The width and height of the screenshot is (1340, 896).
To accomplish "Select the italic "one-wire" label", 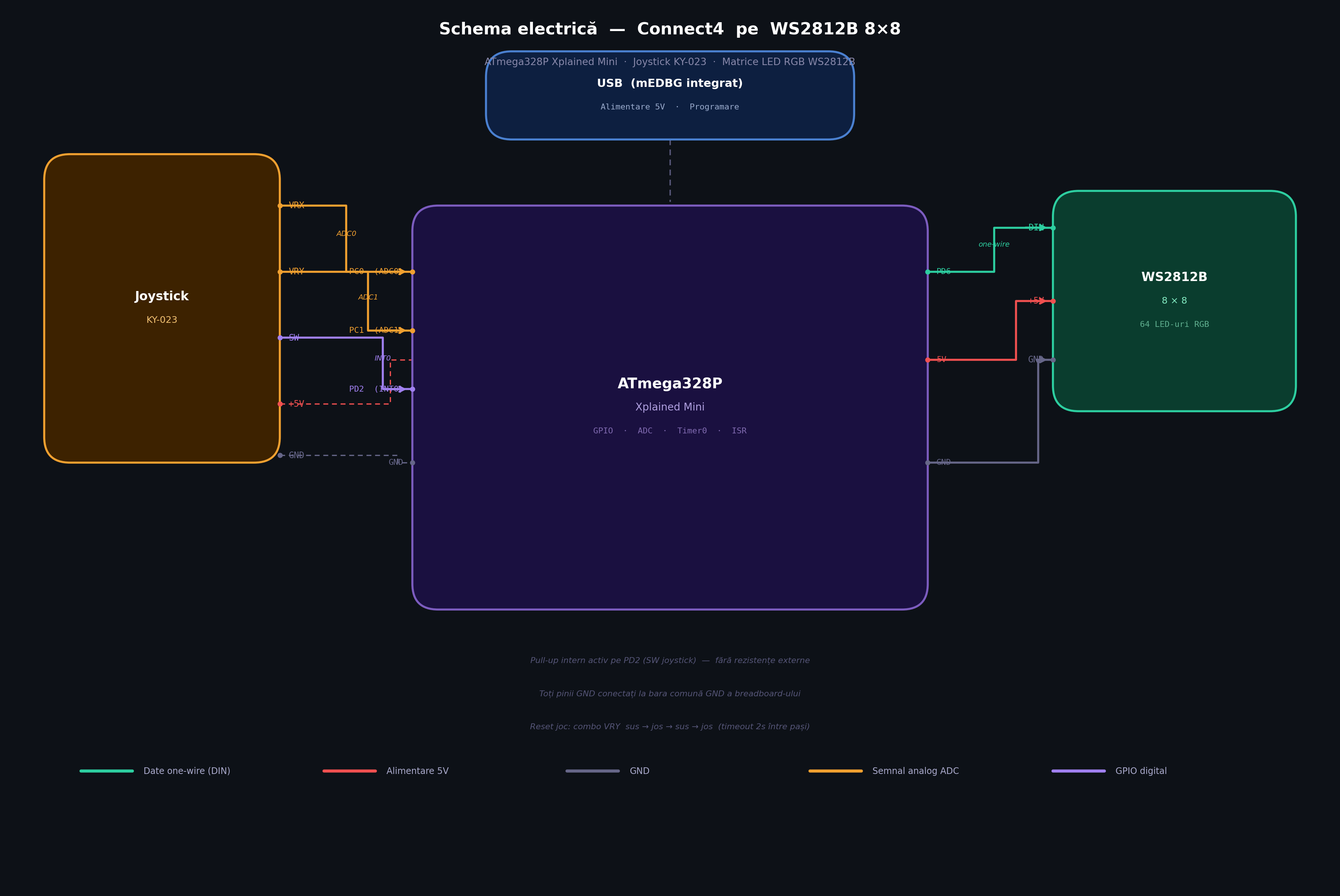I will (x=994, y=244).
